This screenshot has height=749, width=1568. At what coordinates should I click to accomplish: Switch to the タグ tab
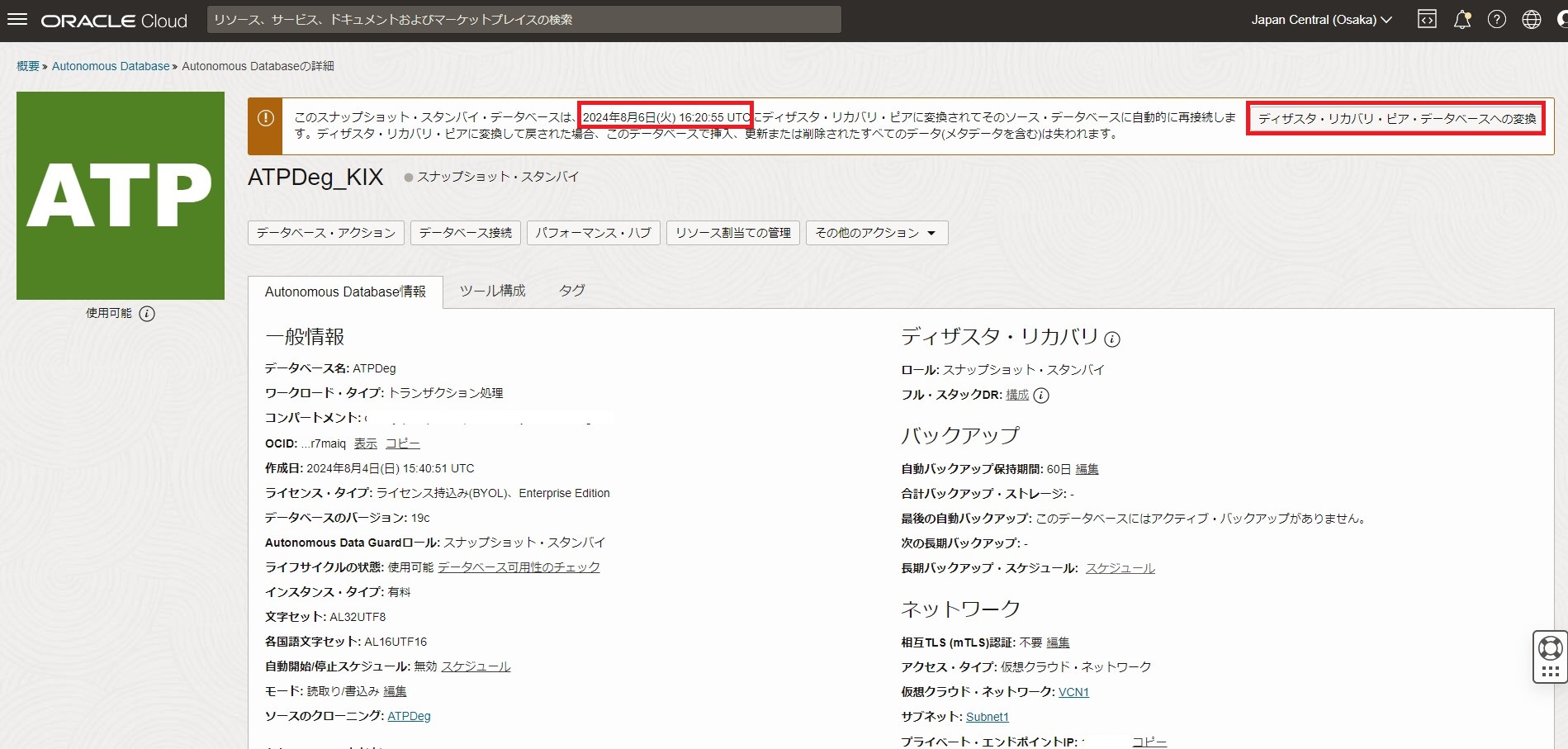coord(571,291)
